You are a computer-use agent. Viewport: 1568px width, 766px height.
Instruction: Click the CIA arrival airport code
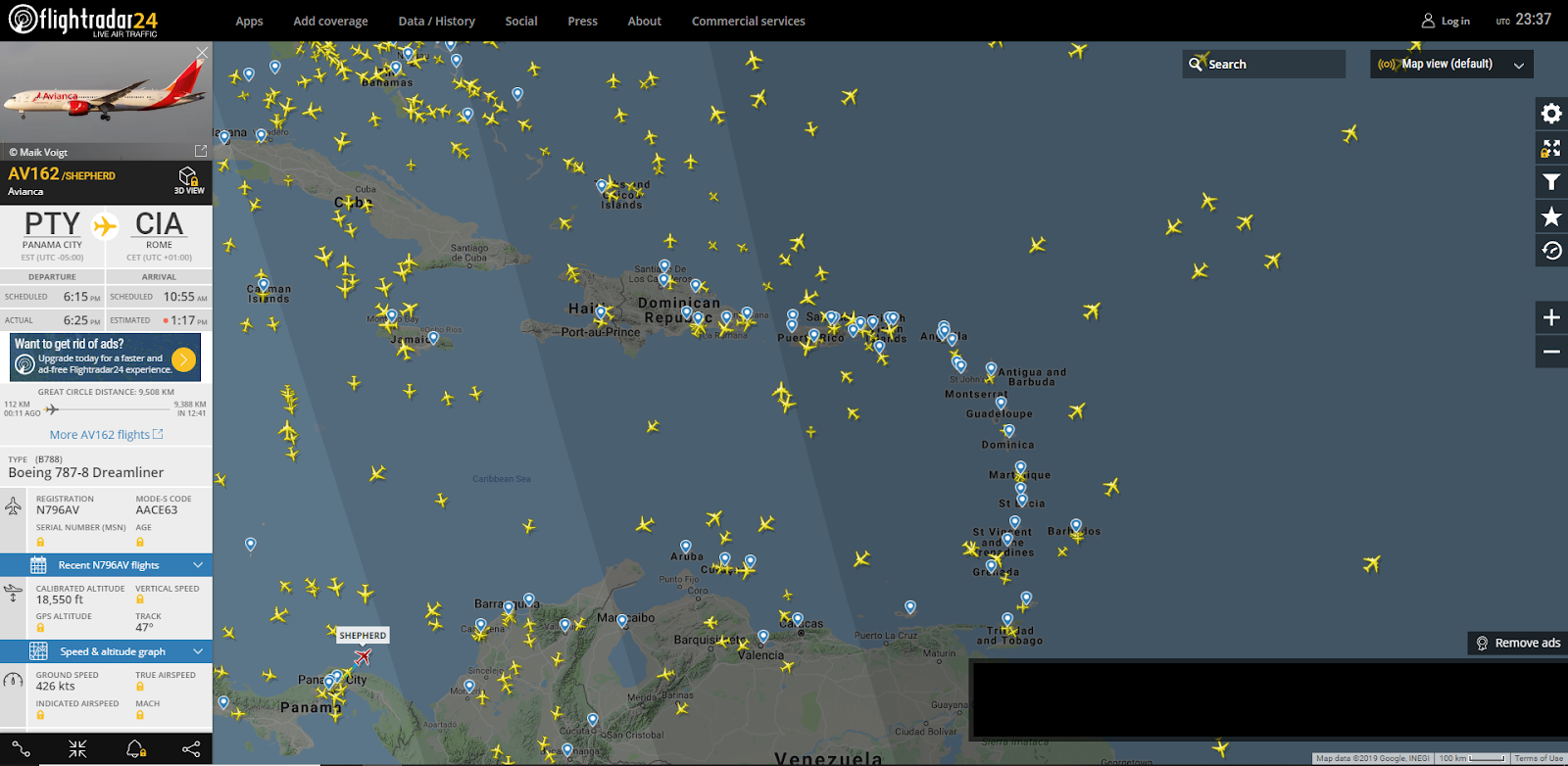[x=159, y=224]
